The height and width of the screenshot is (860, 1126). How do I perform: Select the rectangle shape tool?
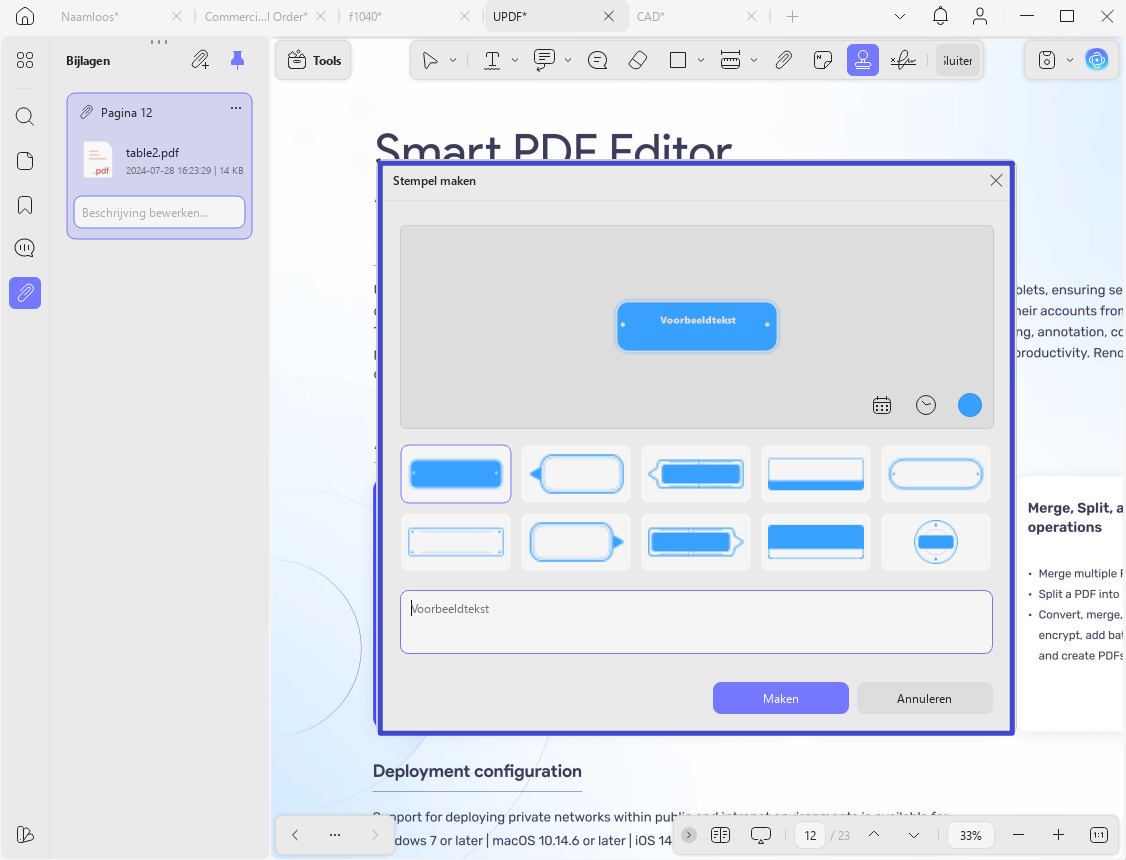click(678, 60)
